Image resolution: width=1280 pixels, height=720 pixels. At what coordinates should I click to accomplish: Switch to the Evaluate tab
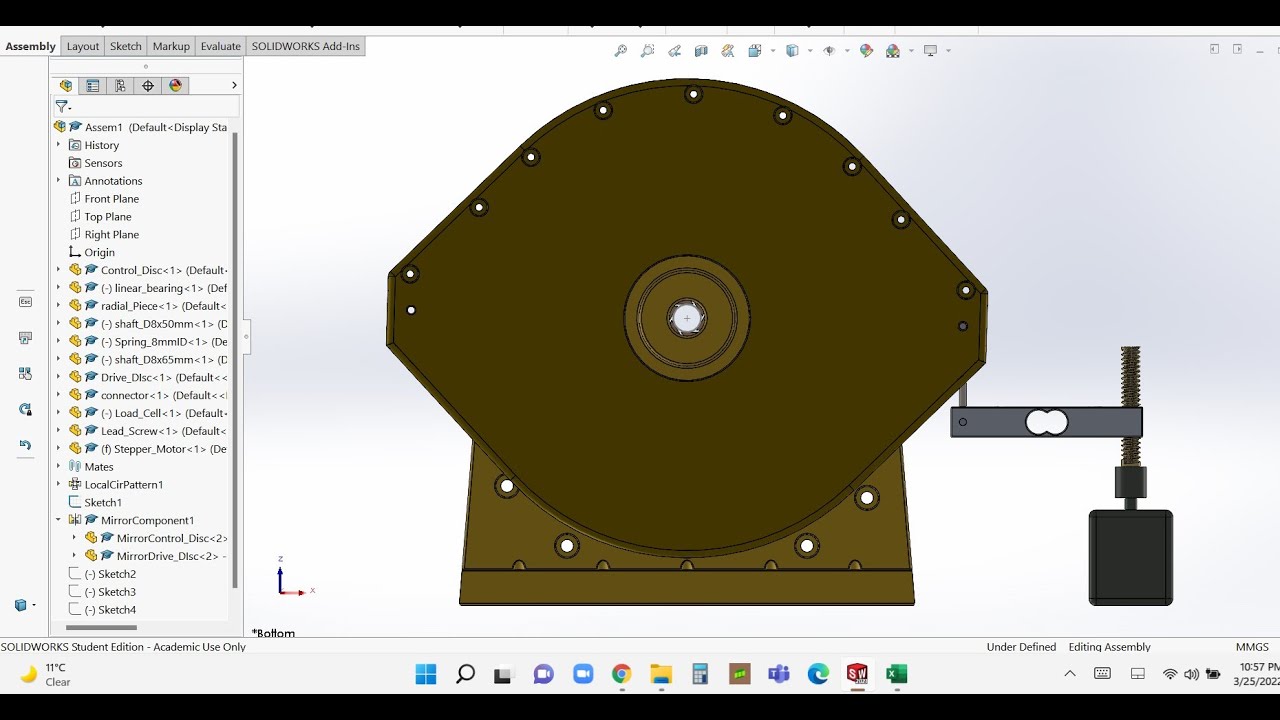pos(220,46)
